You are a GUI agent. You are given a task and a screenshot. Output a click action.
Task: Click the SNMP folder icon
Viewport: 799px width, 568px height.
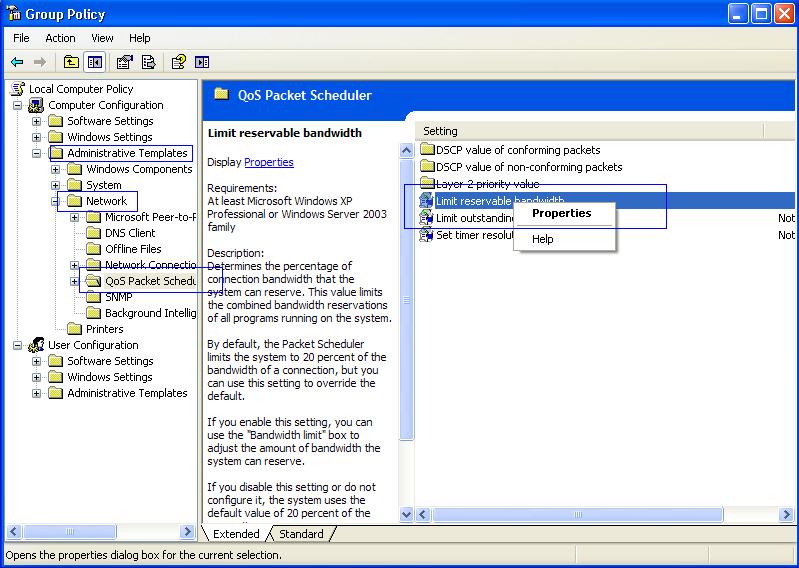point(93,297)
